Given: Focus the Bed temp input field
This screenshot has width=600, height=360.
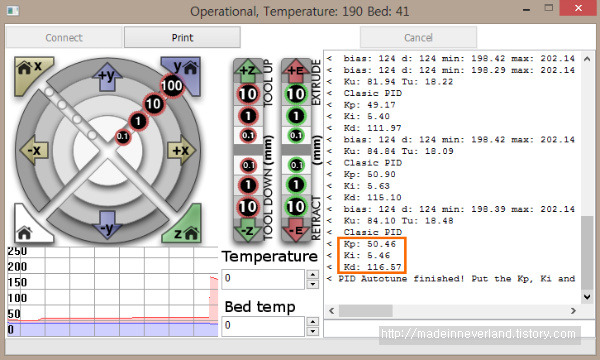Looking at the screenshot, I should 263,326.
